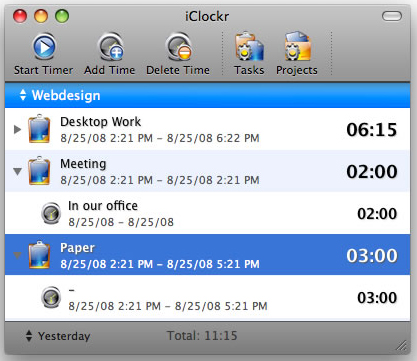
Task: Collapse the Paper task row
Action: coord(17,255)
